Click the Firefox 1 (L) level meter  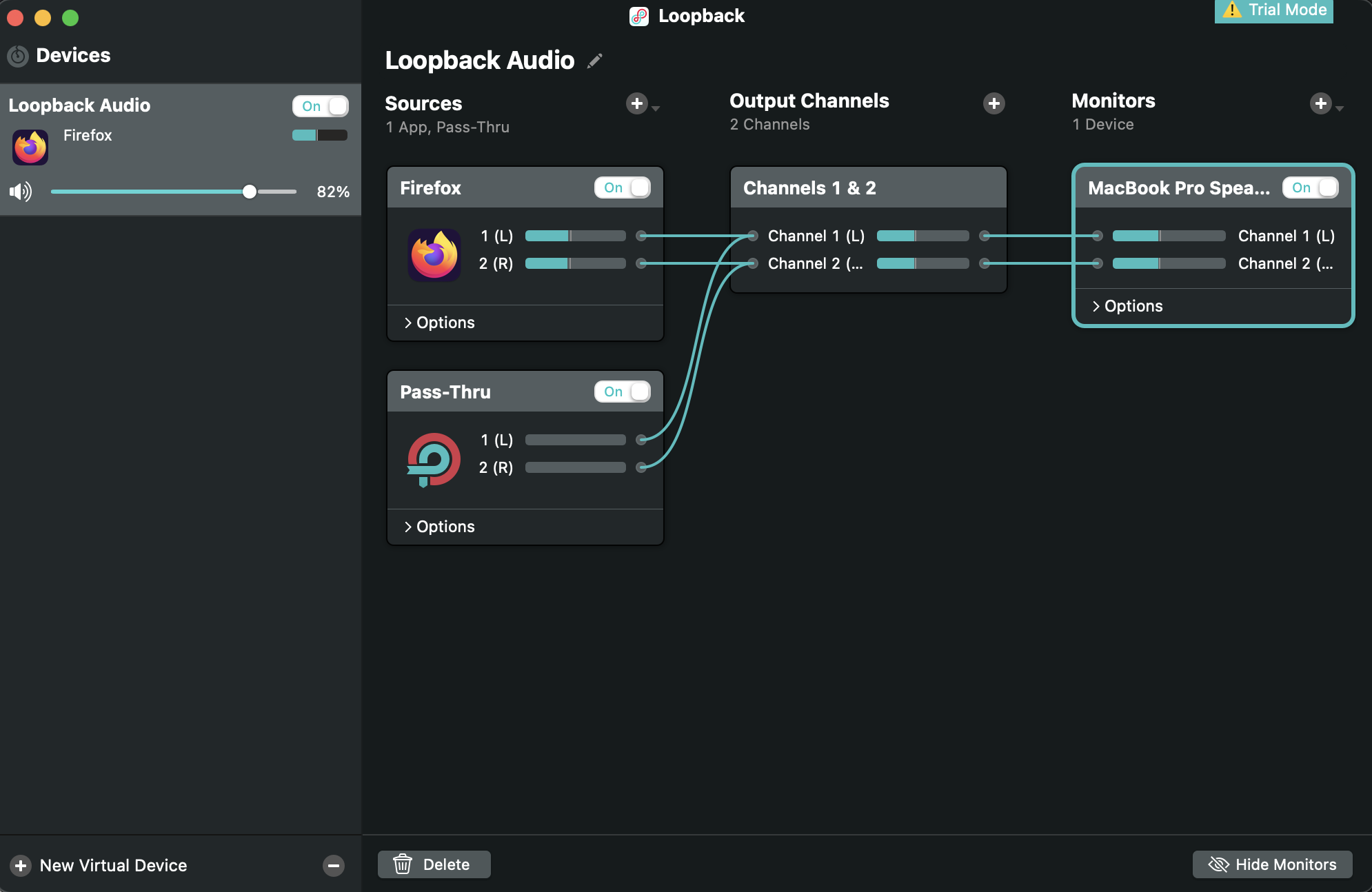click(x=576, y=236)
